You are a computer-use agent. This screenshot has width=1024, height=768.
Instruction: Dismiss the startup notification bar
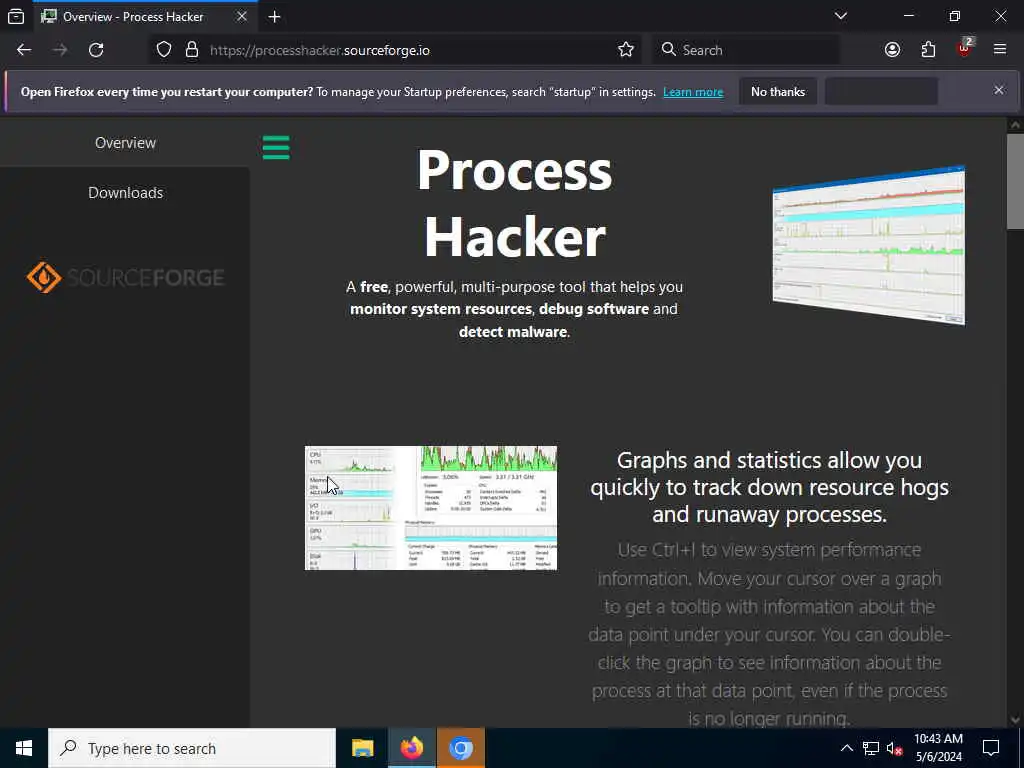pos(999,90)
